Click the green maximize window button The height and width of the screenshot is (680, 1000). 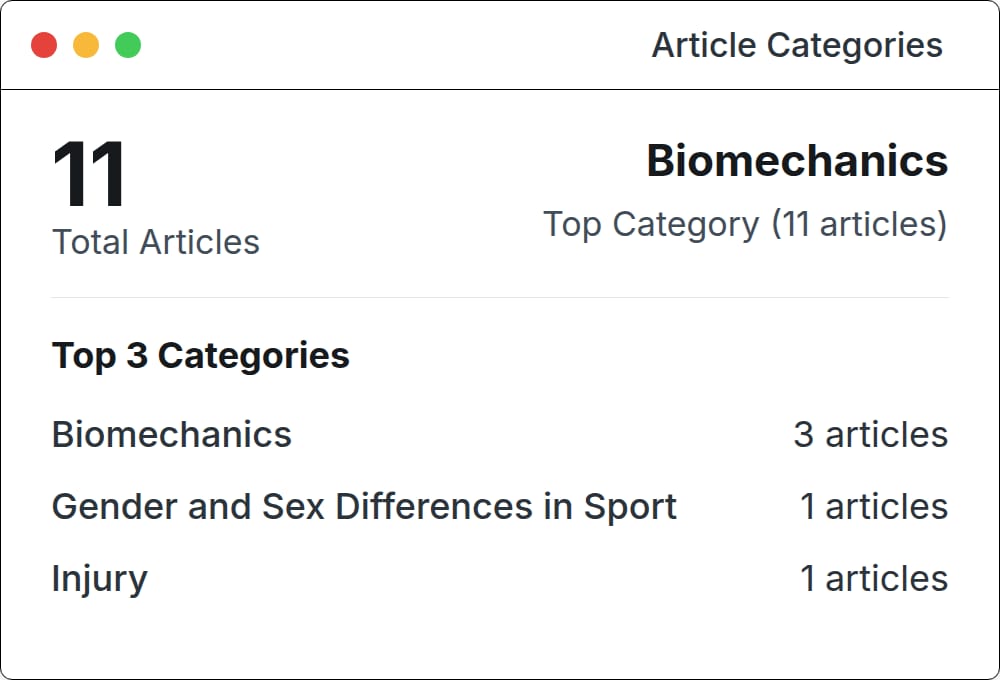[128, 45]
